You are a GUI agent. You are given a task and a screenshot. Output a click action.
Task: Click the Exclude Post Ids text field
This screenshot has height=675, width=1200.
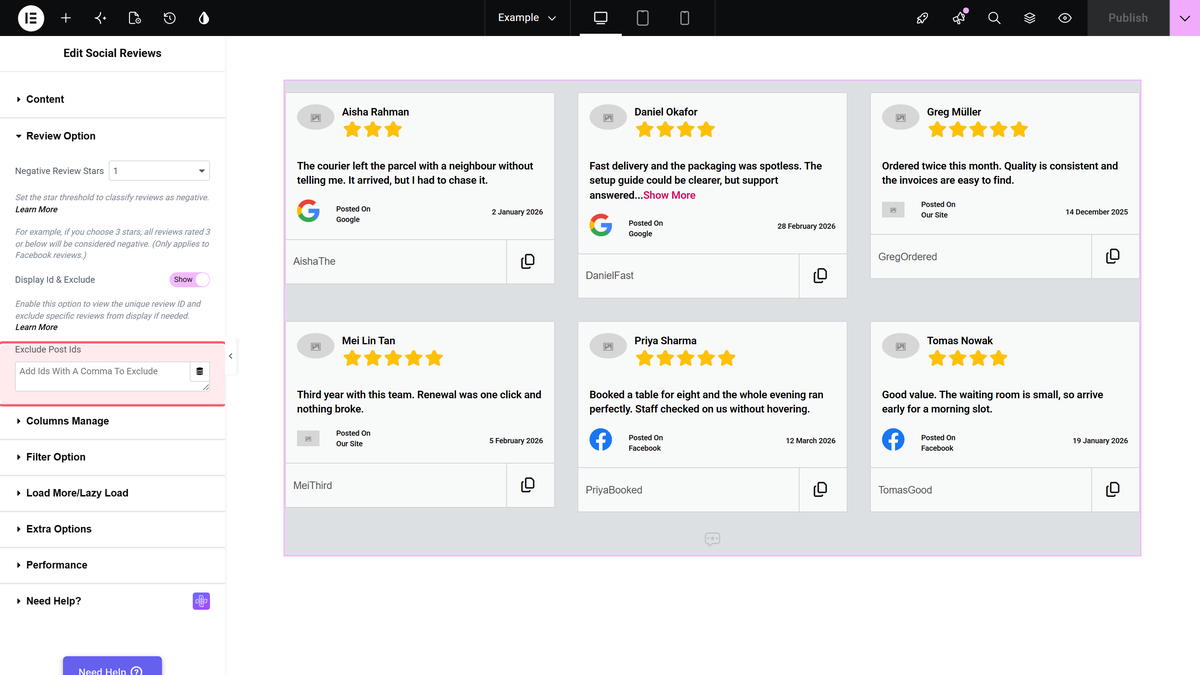(x=103, y=376)
